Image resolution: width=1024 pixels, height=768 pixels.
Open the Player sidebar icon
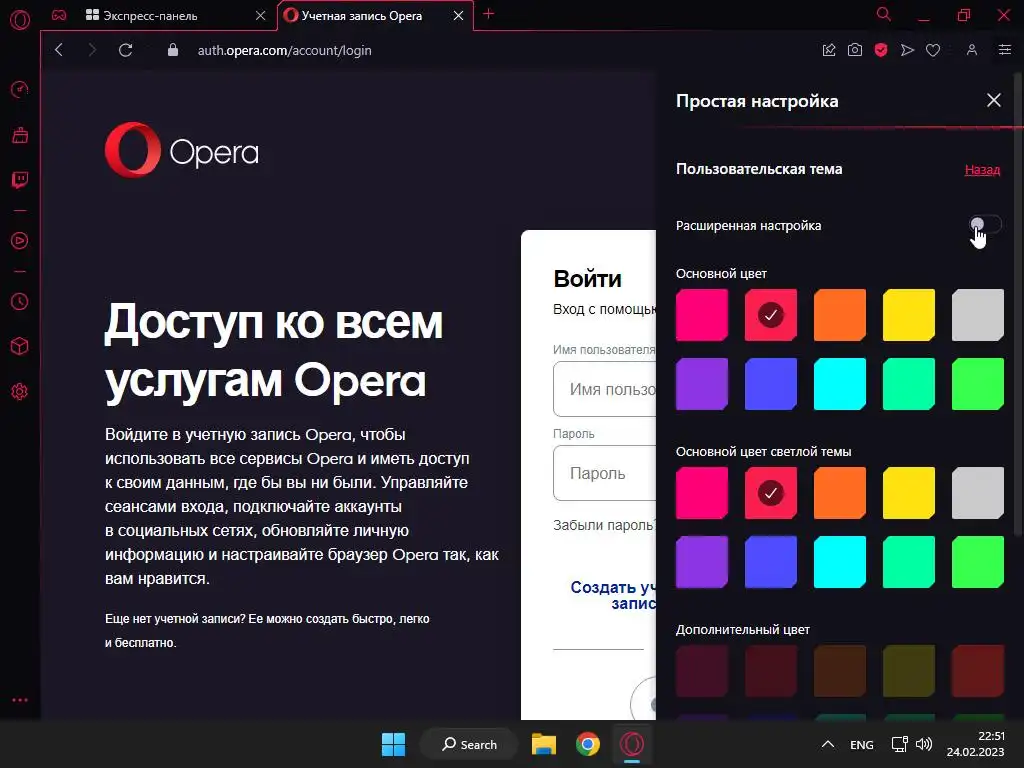click(20, 240)
